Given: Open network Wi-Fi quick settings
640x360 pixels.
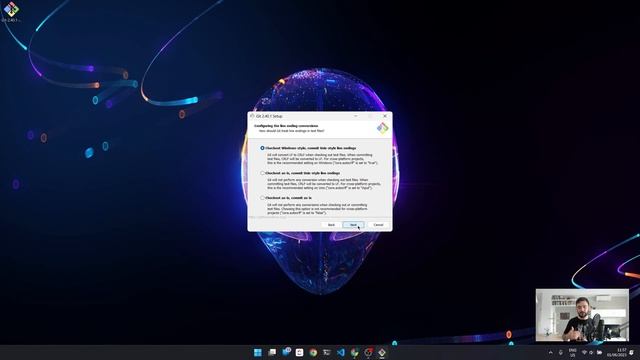Looking at the screenshot, I should (584, 353).
